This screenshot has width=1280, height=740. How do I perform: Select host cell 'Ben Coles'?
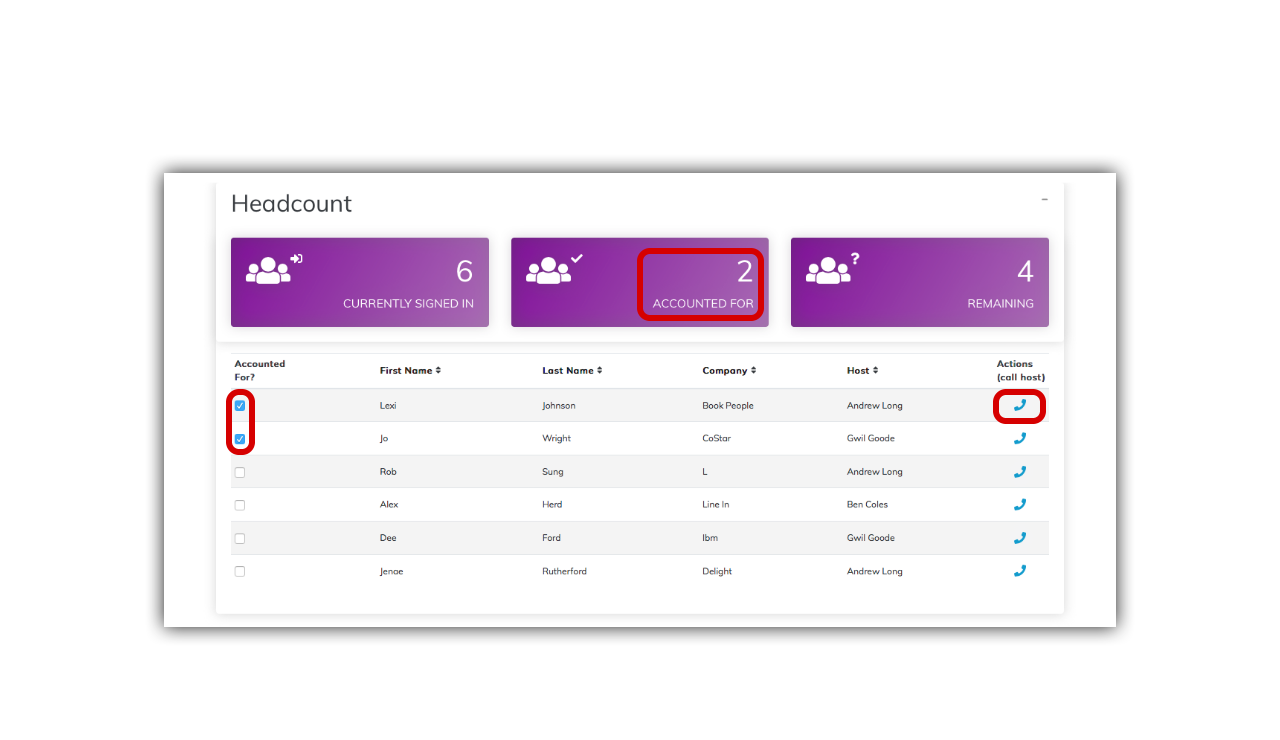coord(867,505)
